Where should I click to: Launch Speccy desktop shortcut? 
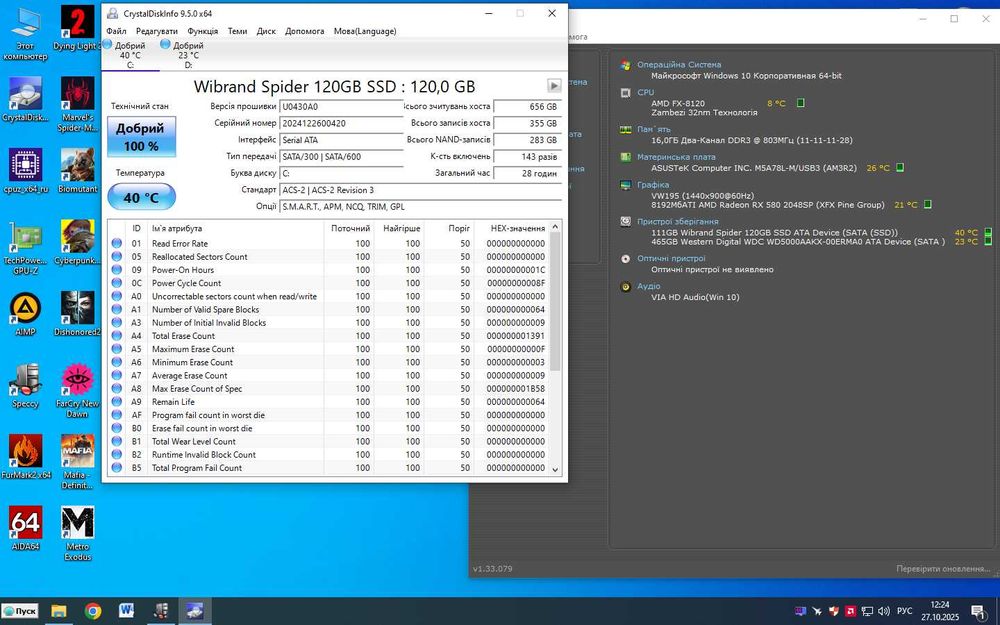pyautogui.click(x=26, y=386)
